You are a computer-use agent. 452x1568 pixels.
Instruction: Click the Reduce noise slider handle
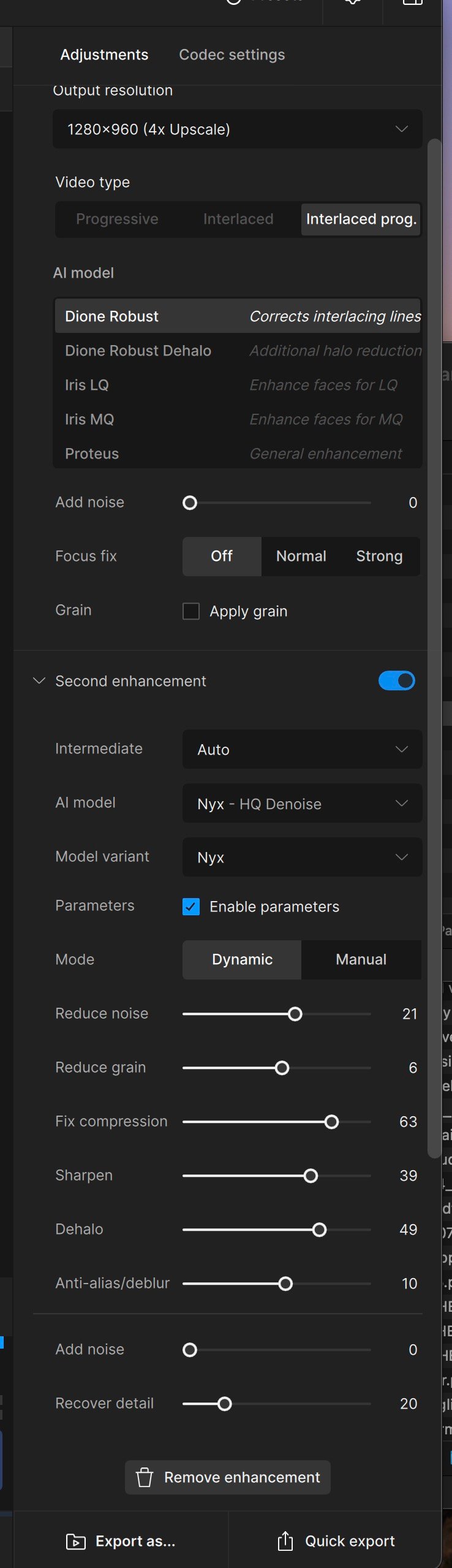tap(295, 1014)
